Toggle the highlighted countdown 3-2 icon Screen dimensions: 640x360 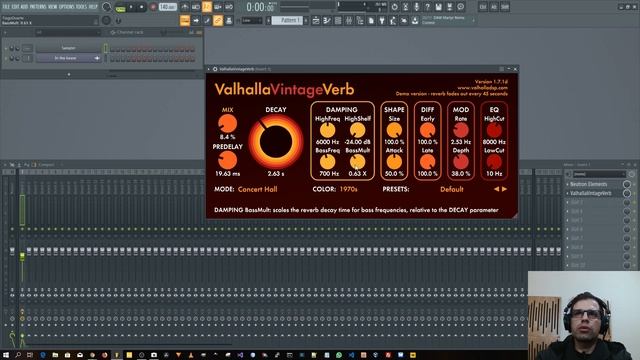207,7
